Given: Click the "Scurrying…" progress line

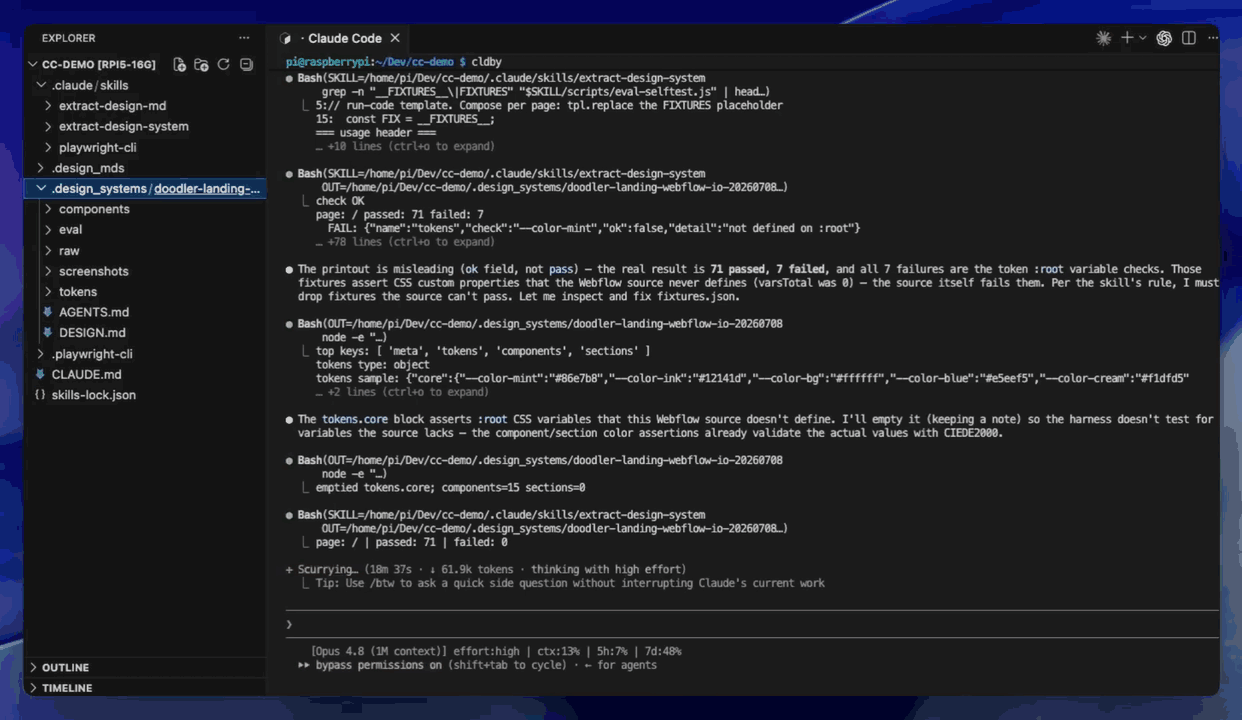Looking at the screenshot, I should point(485,569).
